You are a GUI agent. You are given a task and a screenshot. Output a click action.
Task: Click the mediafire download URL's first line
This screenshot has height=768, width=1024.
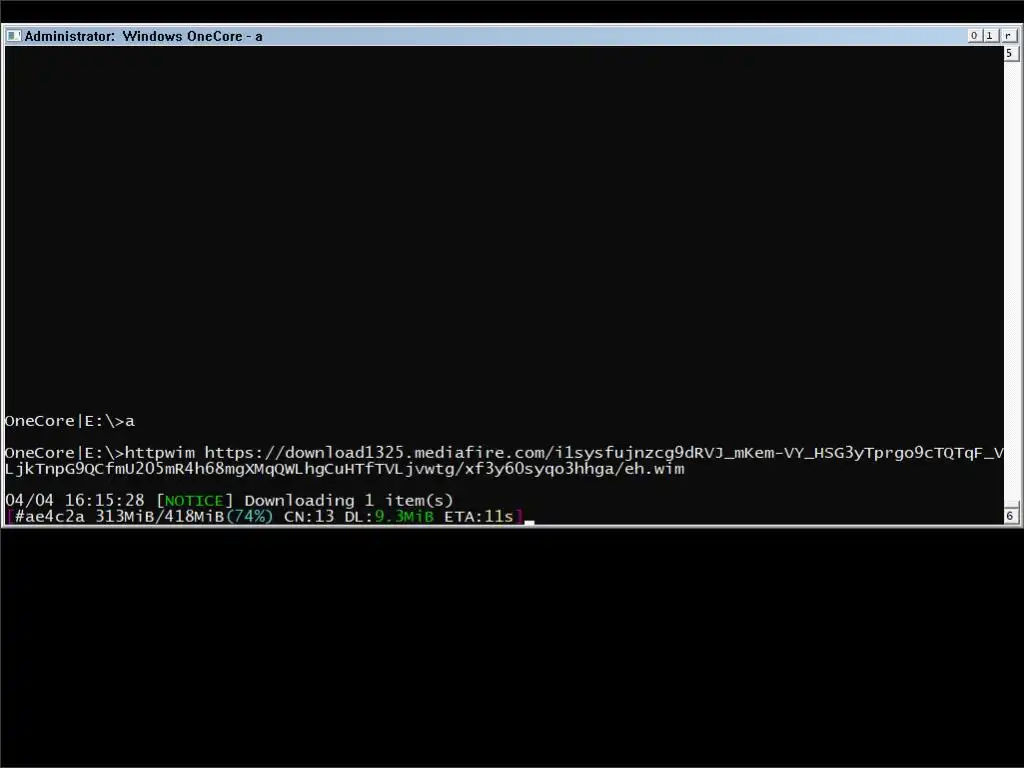tap(604, 453)
